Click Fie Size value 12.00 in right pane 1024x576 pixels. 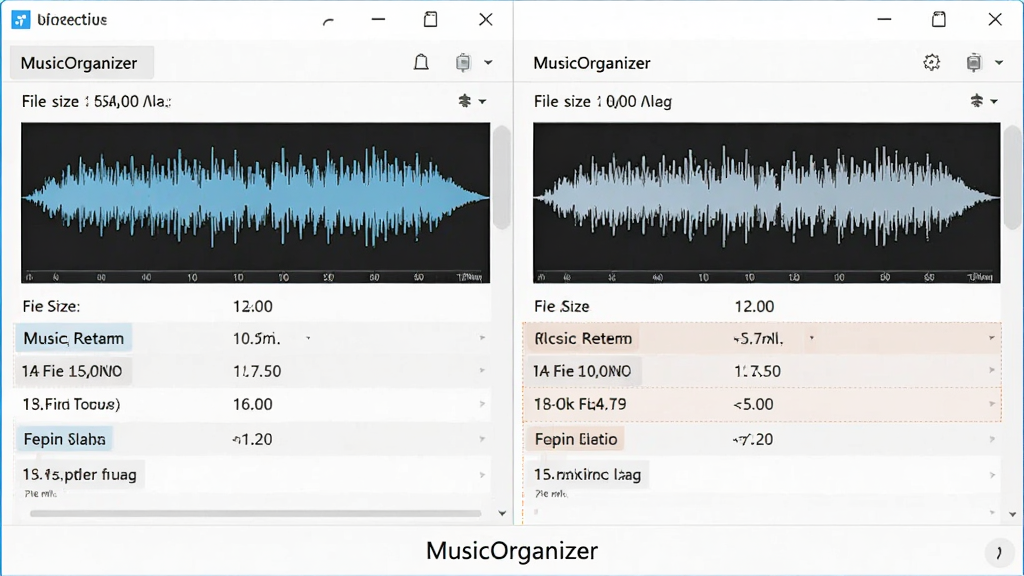pyautogui.click(x=754, y=306)
